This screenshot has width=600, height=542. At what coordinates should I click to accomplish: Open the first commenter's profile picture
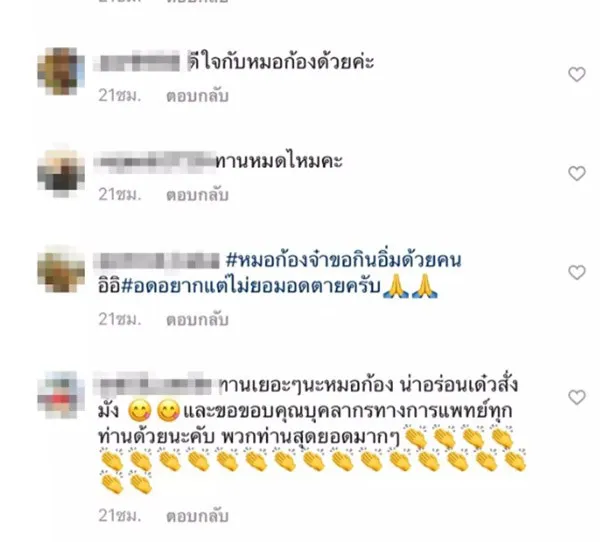61,71
